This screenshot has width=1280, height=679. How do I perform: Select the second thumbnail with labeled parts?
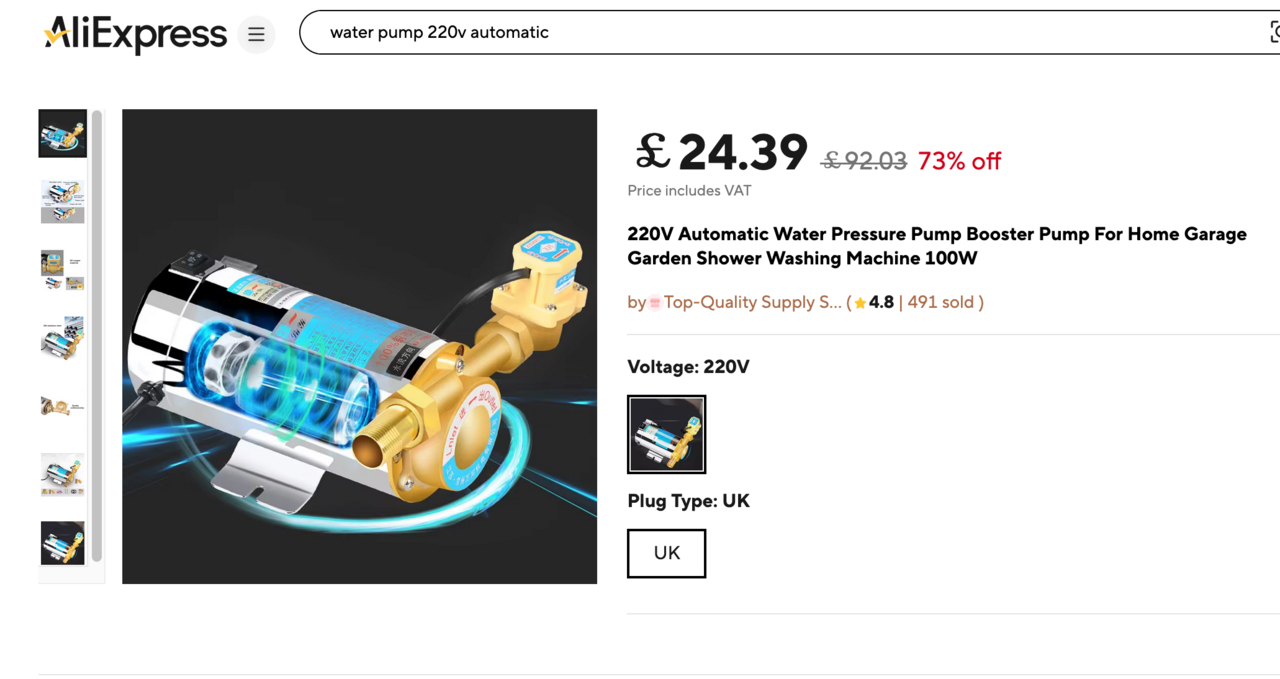click(x=63, y=202)
